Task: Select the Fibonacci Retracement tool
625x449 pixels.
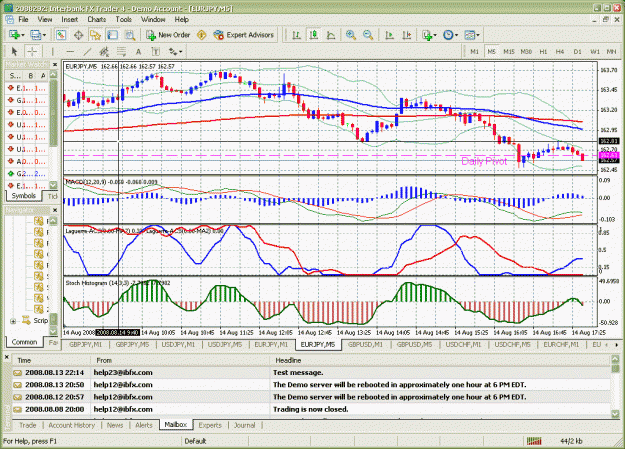Action: pos(121,51)
